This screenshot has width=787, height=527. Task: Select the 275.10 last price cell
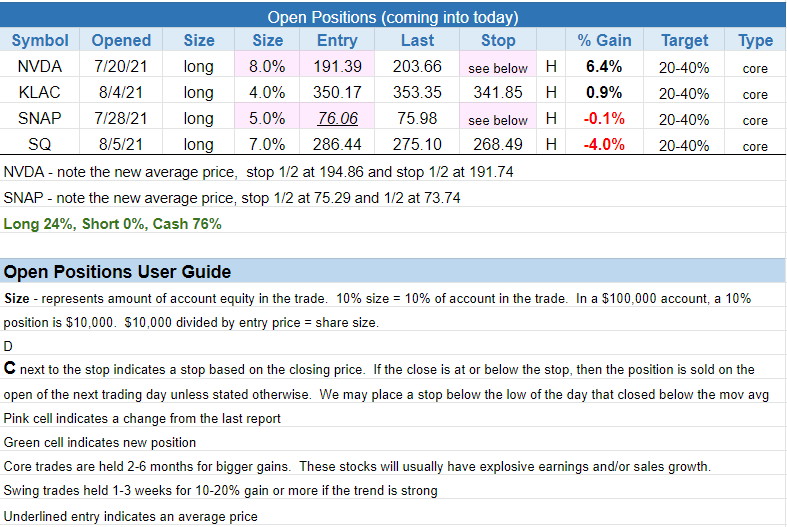tap(417, 145)
